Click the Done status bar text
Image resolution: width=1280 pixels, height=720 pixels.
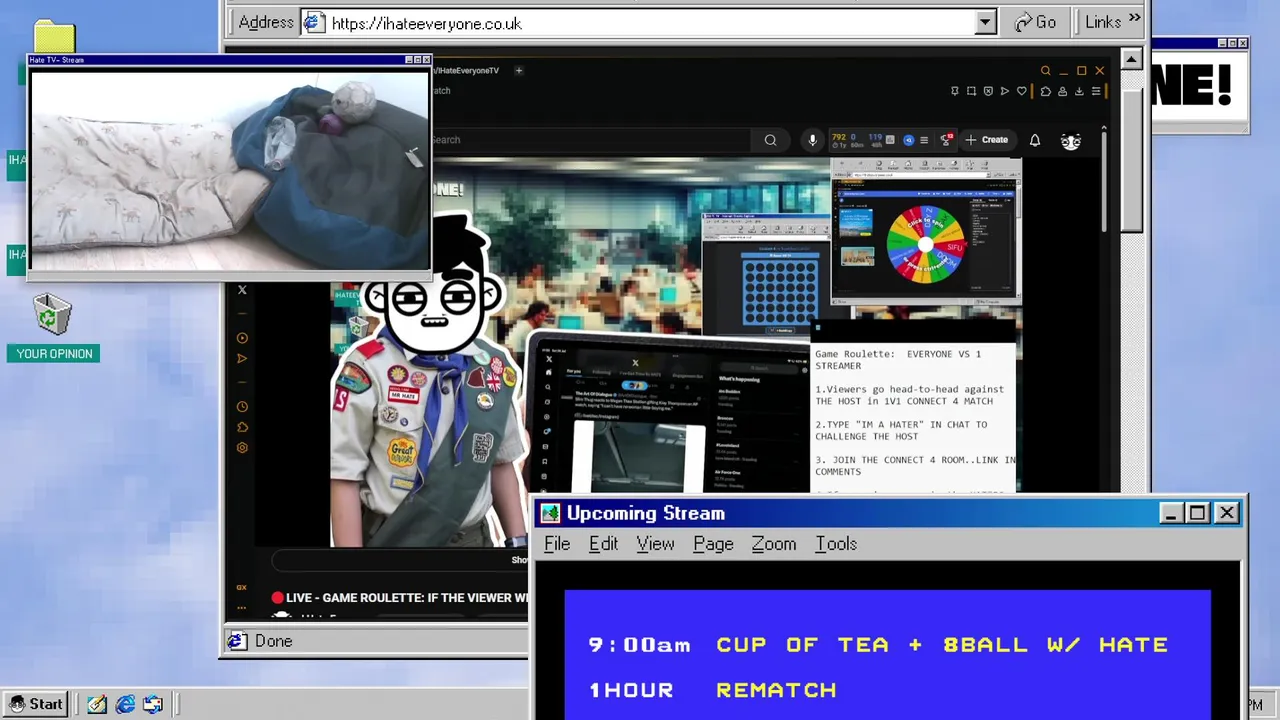pos(273,642)
